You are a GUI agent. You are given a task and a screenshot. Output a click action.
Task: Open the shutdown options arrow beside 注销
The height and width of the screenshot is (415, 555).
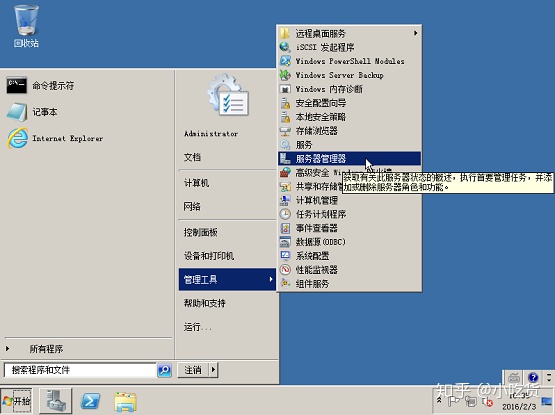click(213, 370)
